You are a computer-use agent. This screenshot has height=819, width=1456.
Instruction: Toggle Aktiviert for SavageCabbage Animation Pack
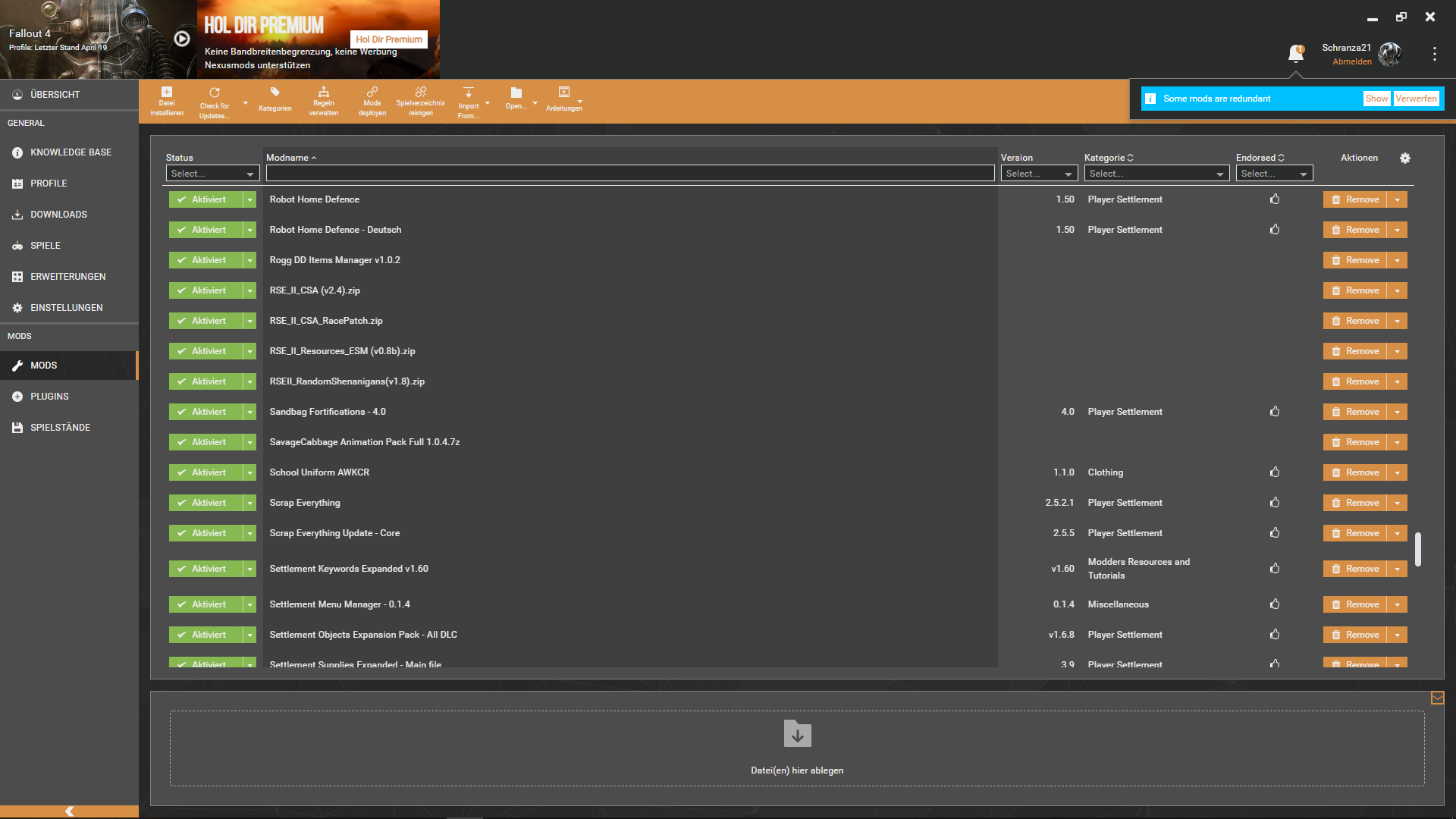click(x=206, y=442)
